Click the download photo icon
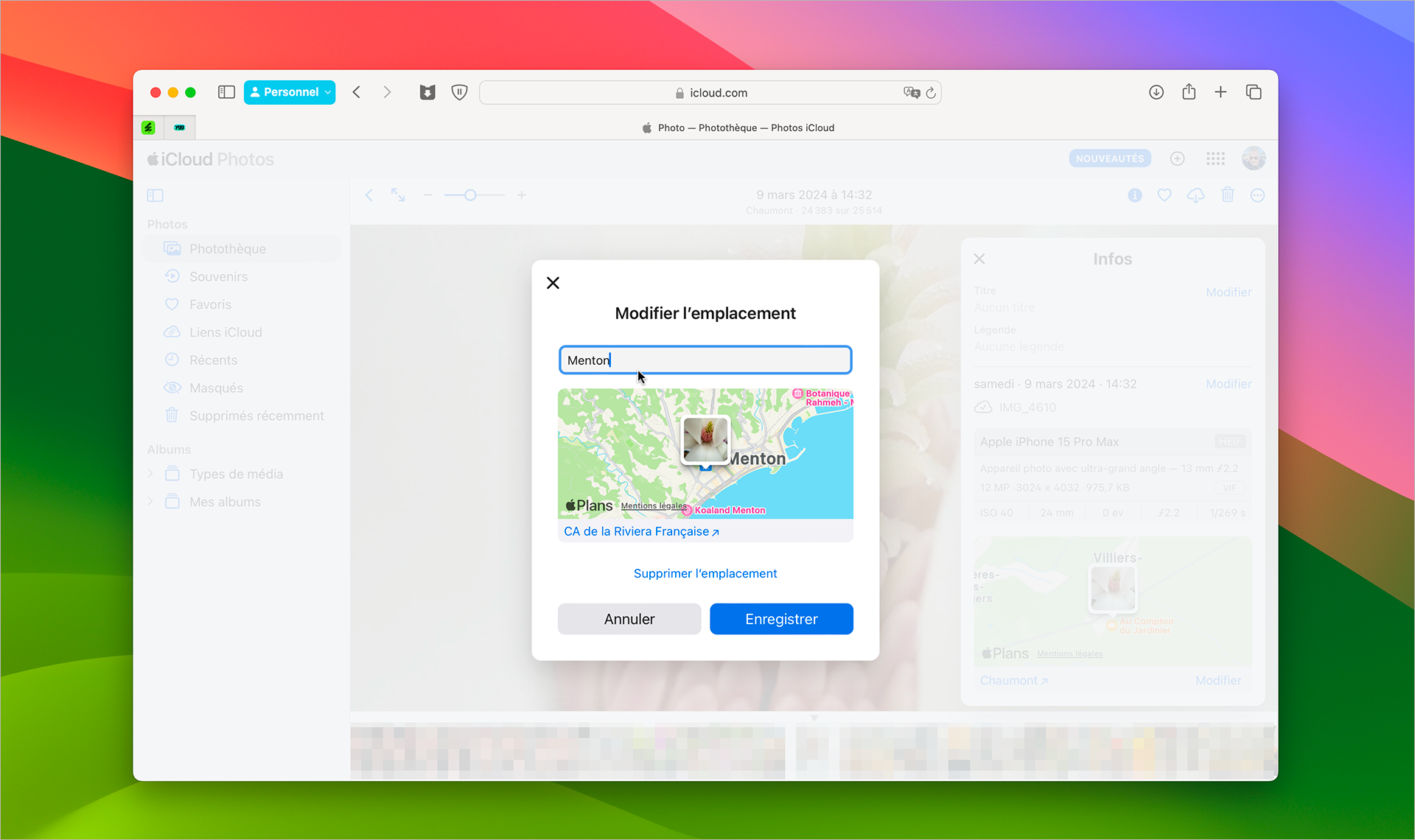This screenshot has height=840, width=1415. (x=1196, y=195)
